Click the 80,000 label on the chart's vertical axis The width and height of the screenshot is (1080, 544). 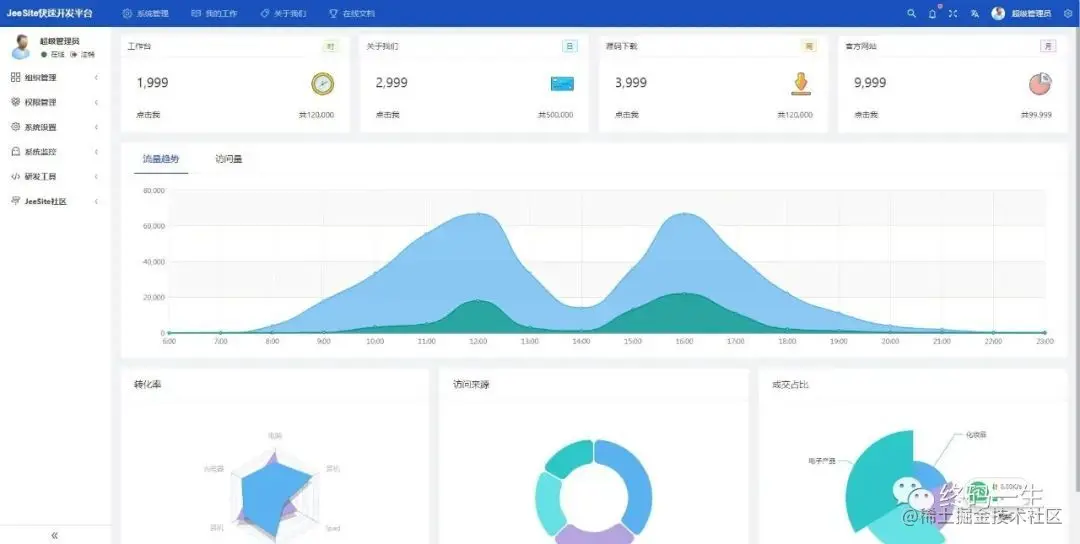click(x=154, y=190)
